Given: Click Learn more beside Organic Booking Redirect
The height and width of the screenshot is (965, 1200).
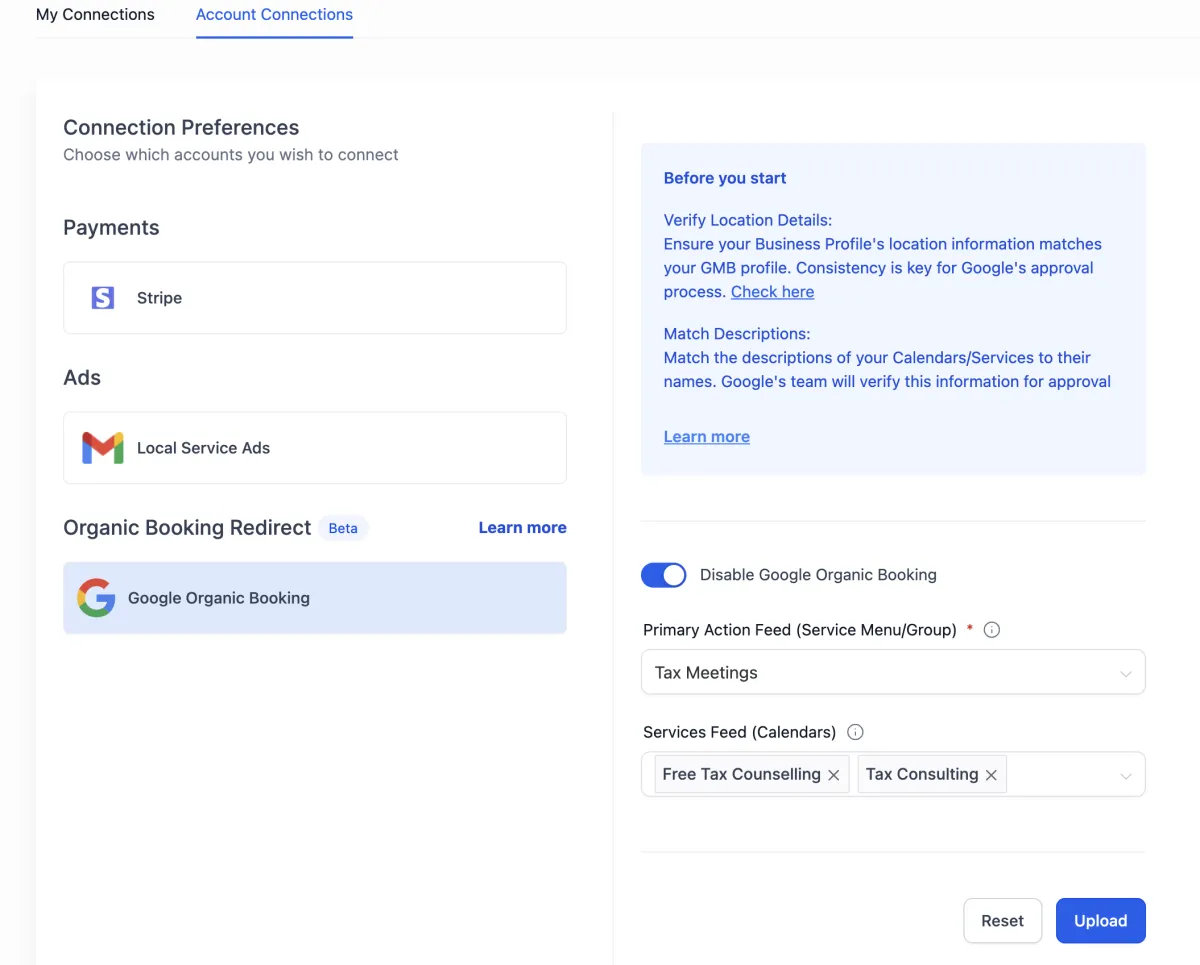Looking at the screenshot, I should coord(522,528).
